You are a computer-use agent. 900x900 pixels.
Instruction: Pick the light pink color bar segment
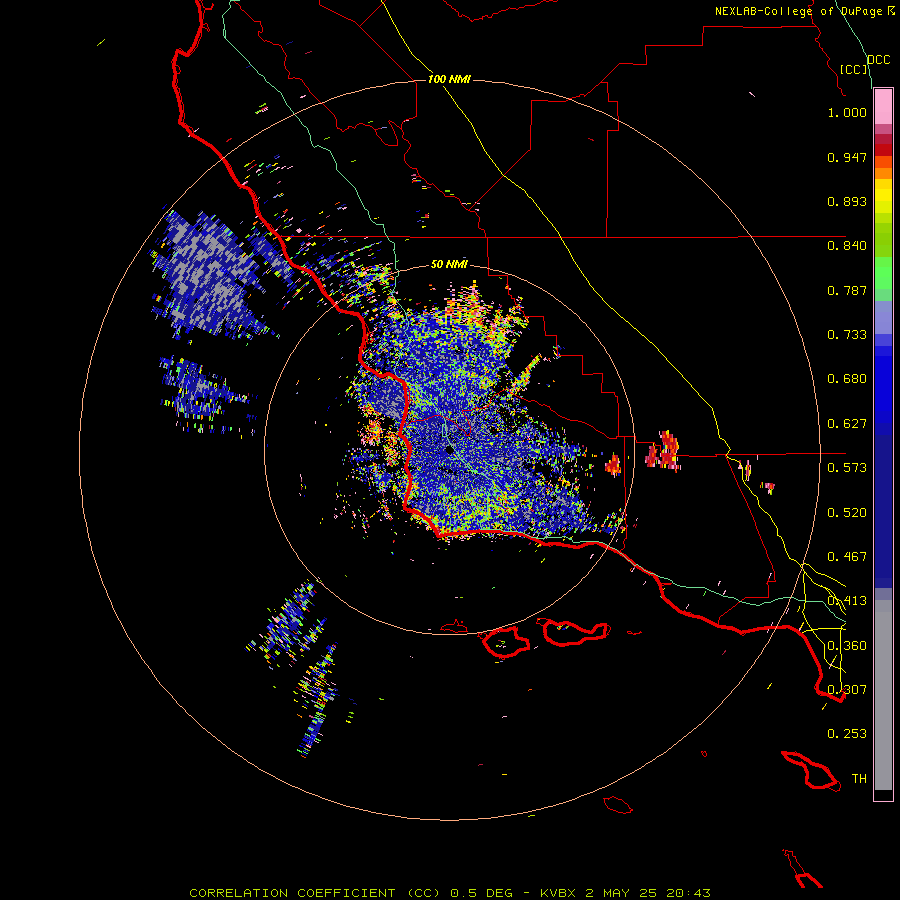pyautogui.click(x=883, y=107)
